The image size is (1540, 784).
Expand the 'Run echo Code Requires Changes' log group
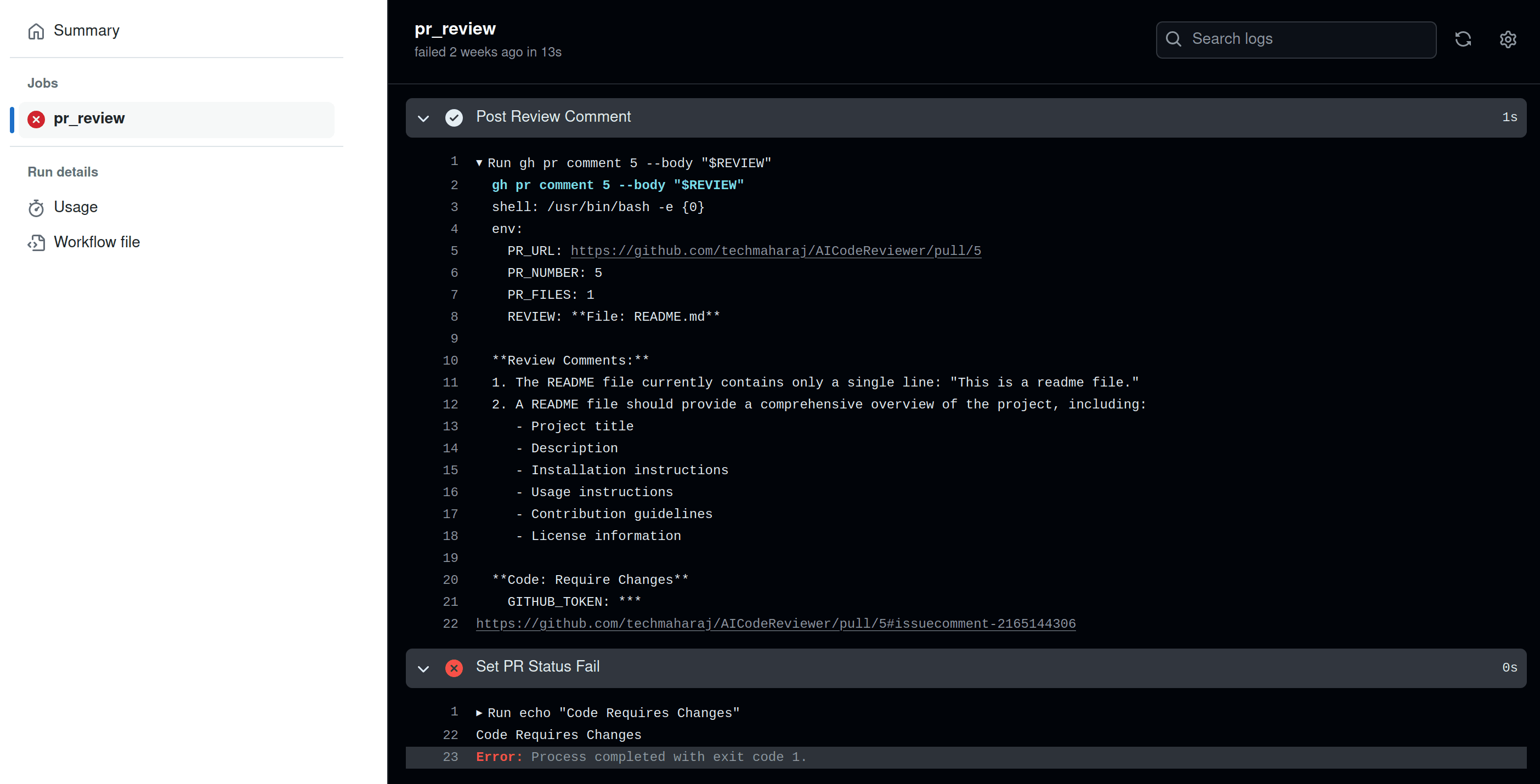point(479,713)
